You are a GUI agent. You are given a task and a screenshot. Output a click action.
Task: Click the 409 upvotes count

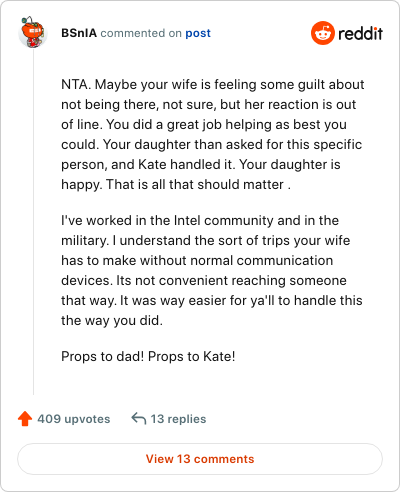click(x=74, y=419)
